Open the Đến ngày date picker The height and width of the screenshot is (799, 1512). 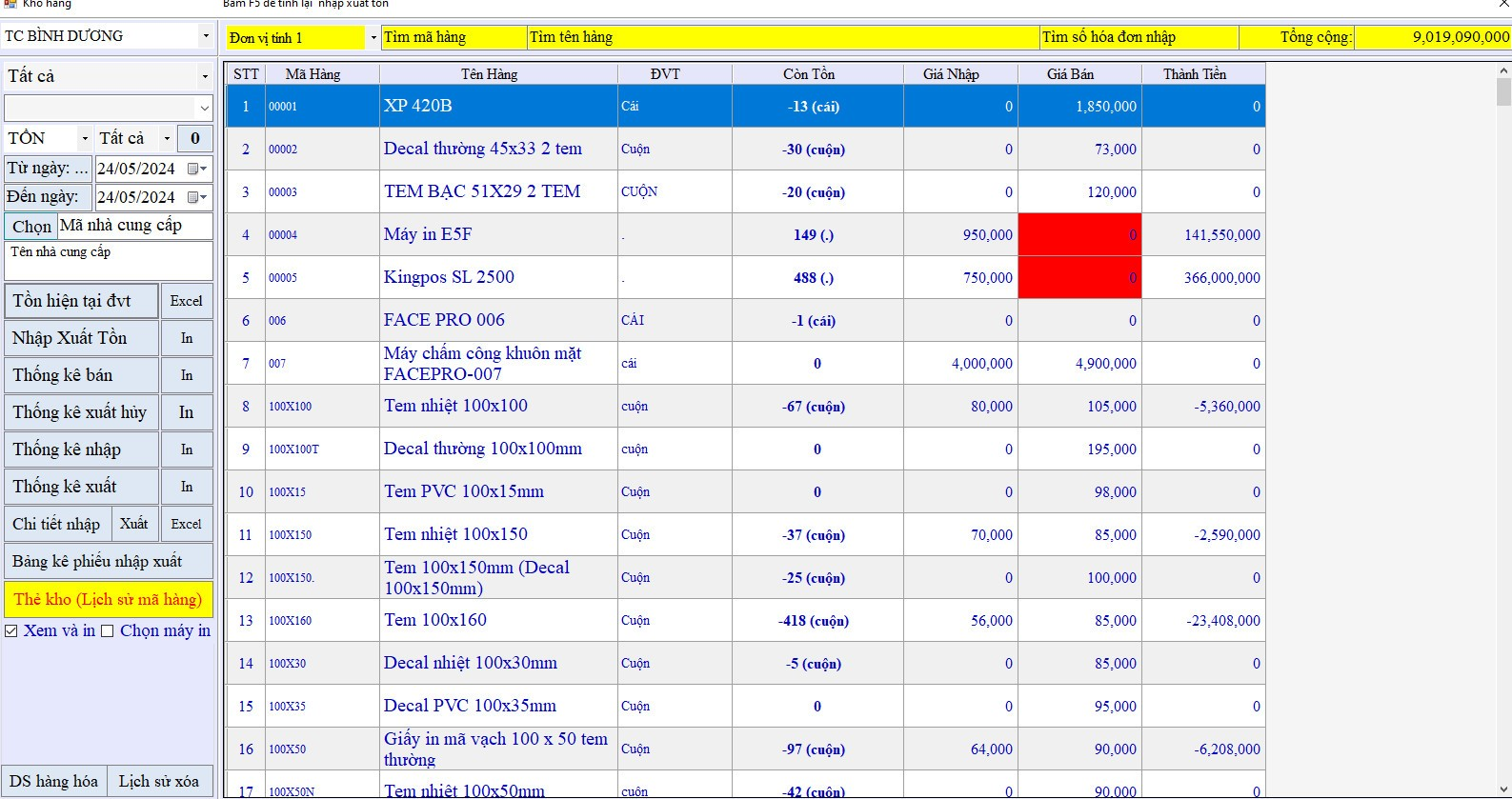[197, 197]
